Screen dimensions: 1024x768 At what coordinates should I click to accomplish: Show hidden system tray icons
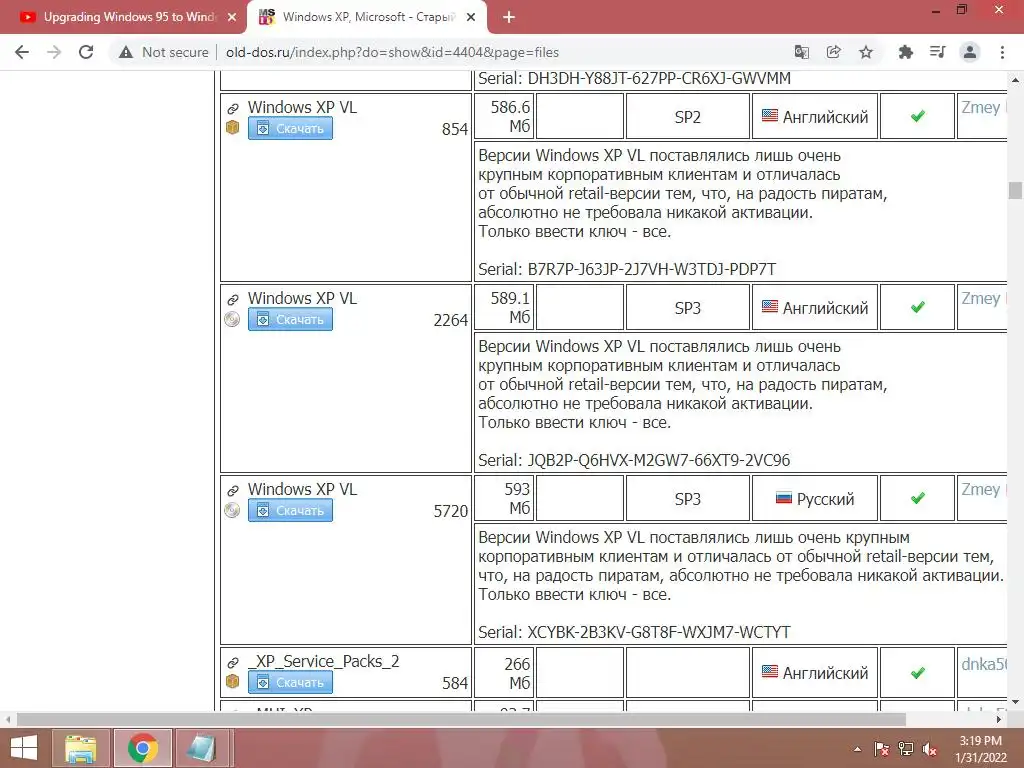point(857,749)
